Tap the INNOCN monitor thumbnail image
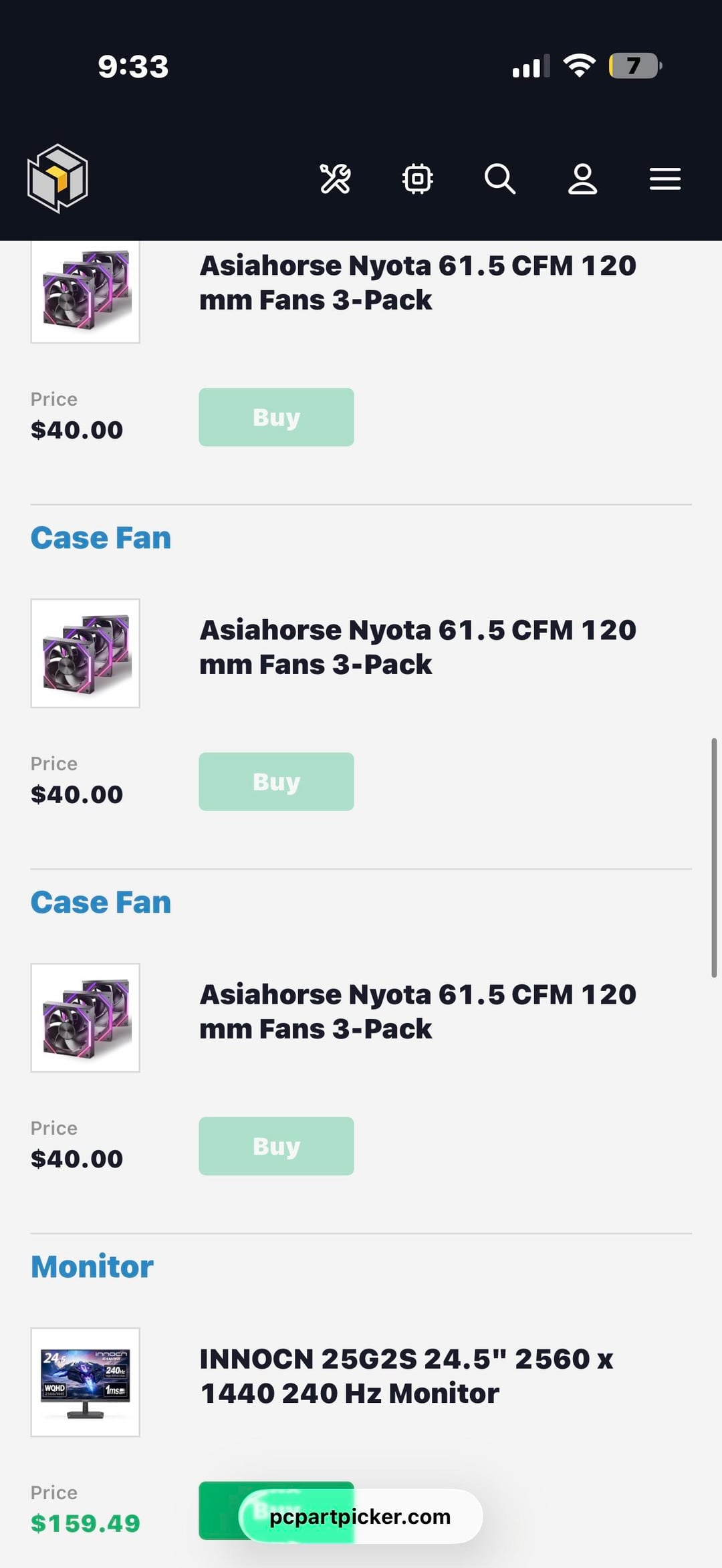Viewport: 722px width, 1568px height. click(x=86, y=1382)
